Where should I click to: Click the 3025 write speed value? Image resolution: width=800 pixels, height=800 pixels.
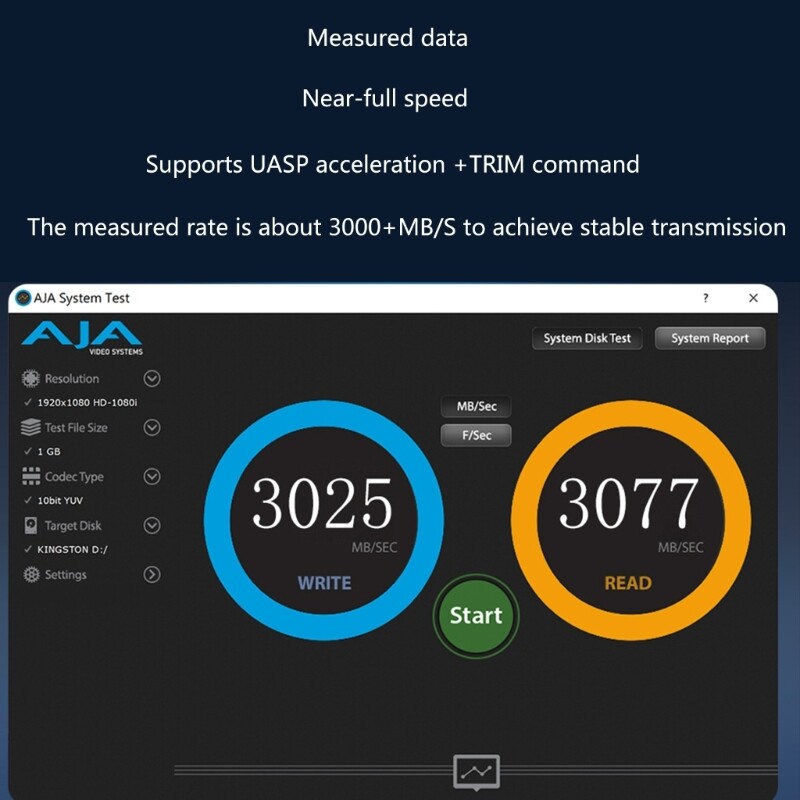323,504
